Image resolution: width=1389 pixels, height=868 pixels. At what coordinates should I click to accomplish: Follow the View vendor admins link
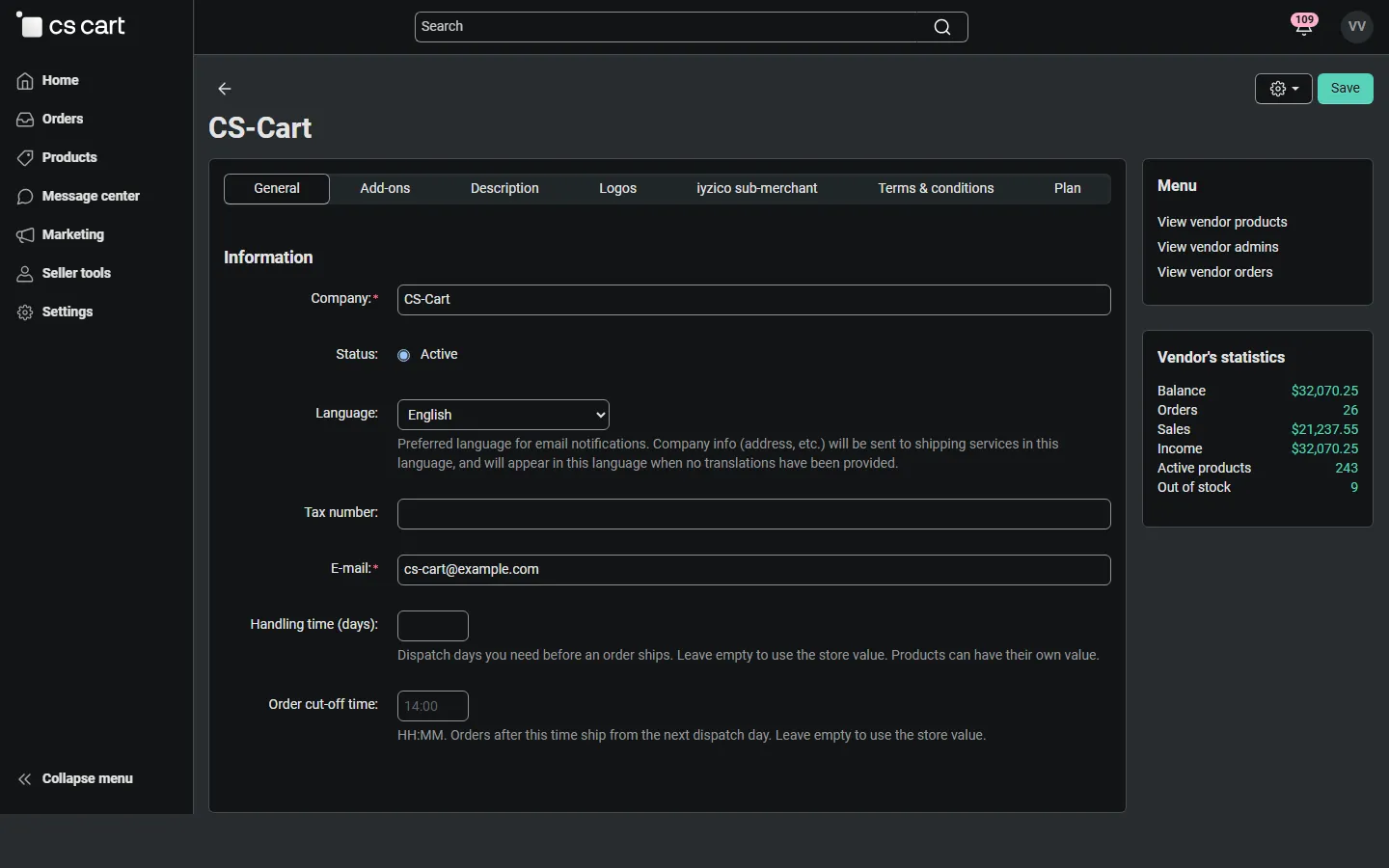pos(1217,247)
